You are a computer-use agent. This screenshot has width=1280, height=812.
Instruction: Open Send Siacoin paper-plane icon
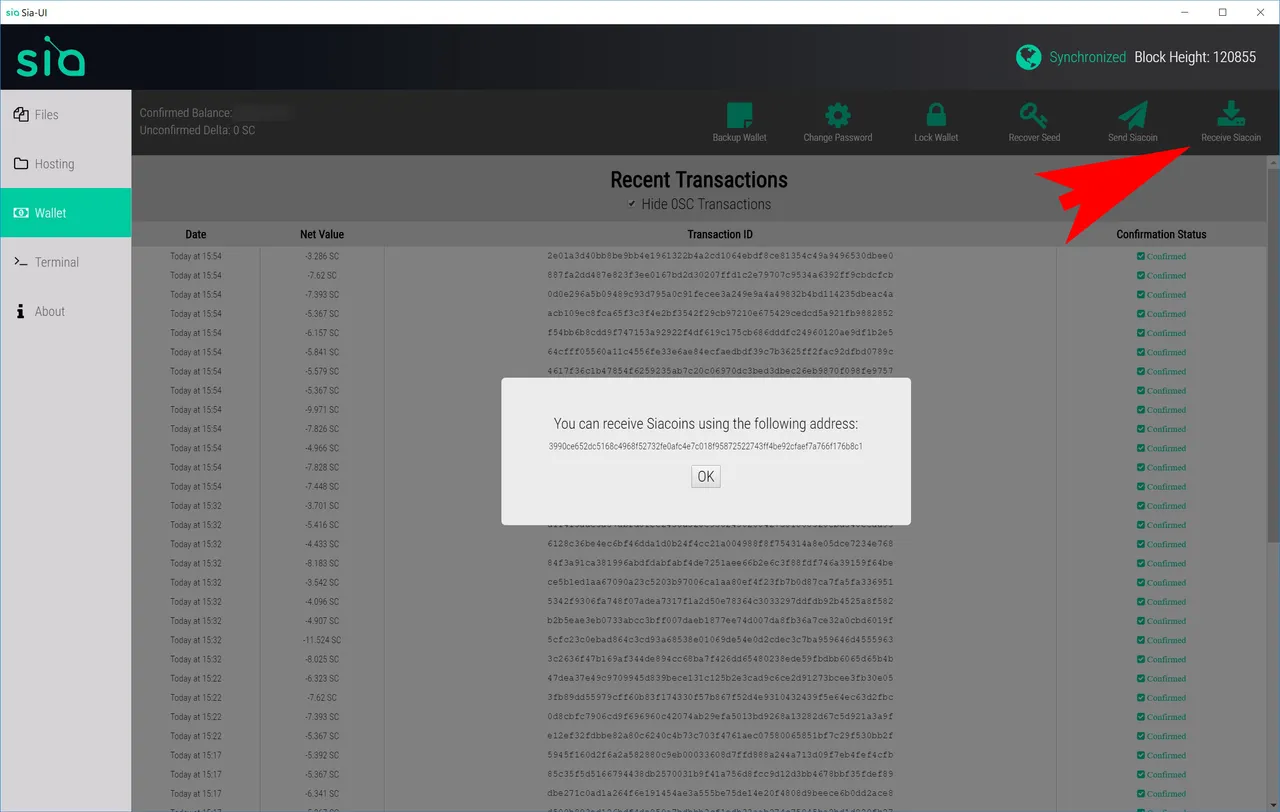pyautogui.click(x=1132, y=114)
